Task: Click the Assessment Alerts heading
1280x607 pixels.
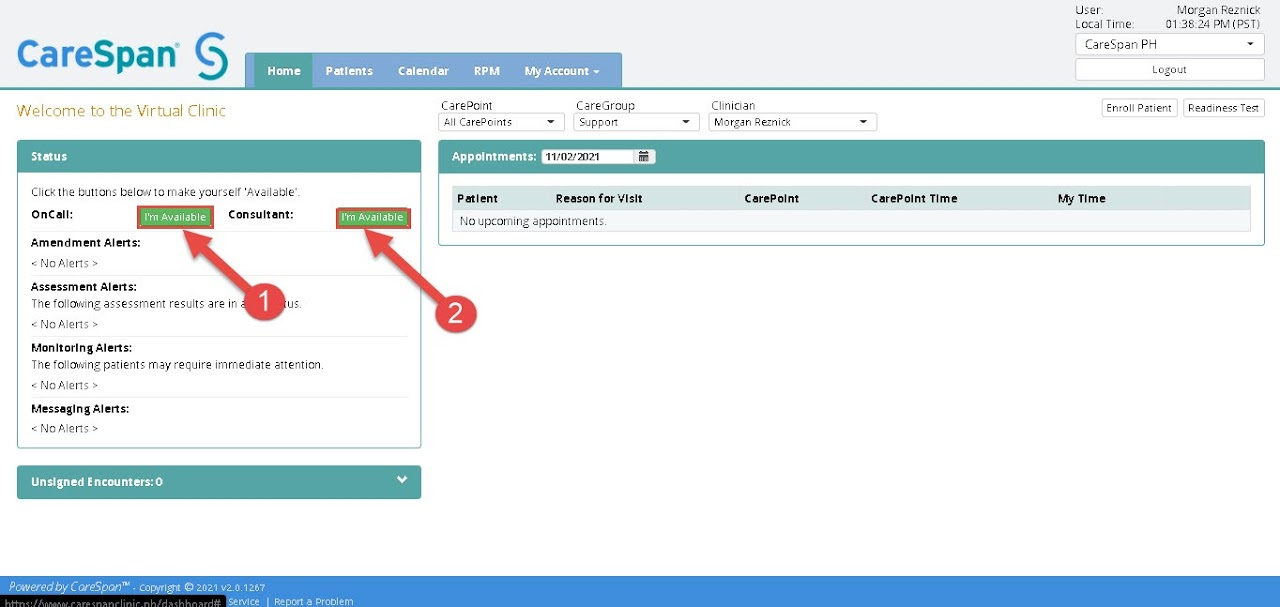Action: (84, 286)
